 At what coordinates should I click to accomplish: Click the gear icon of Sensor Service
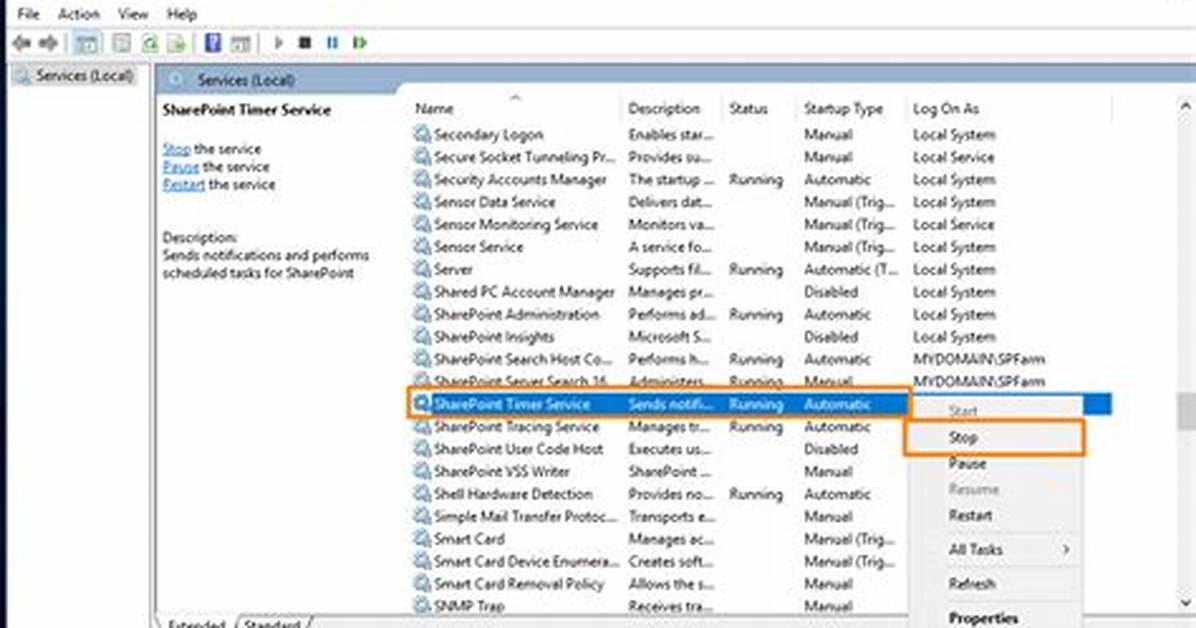pyautogui.click(x=422, y=246)
